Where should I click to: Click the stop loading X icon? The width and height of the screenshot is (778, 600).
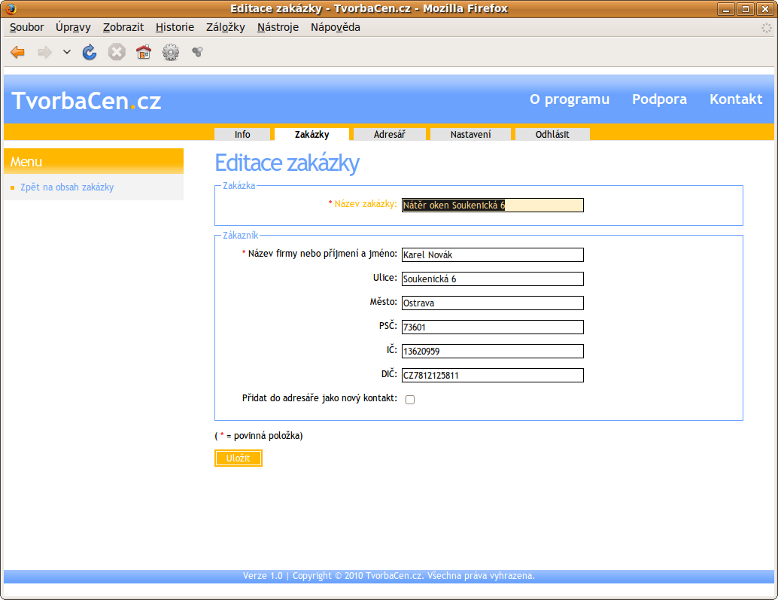[x=117, y=52]
